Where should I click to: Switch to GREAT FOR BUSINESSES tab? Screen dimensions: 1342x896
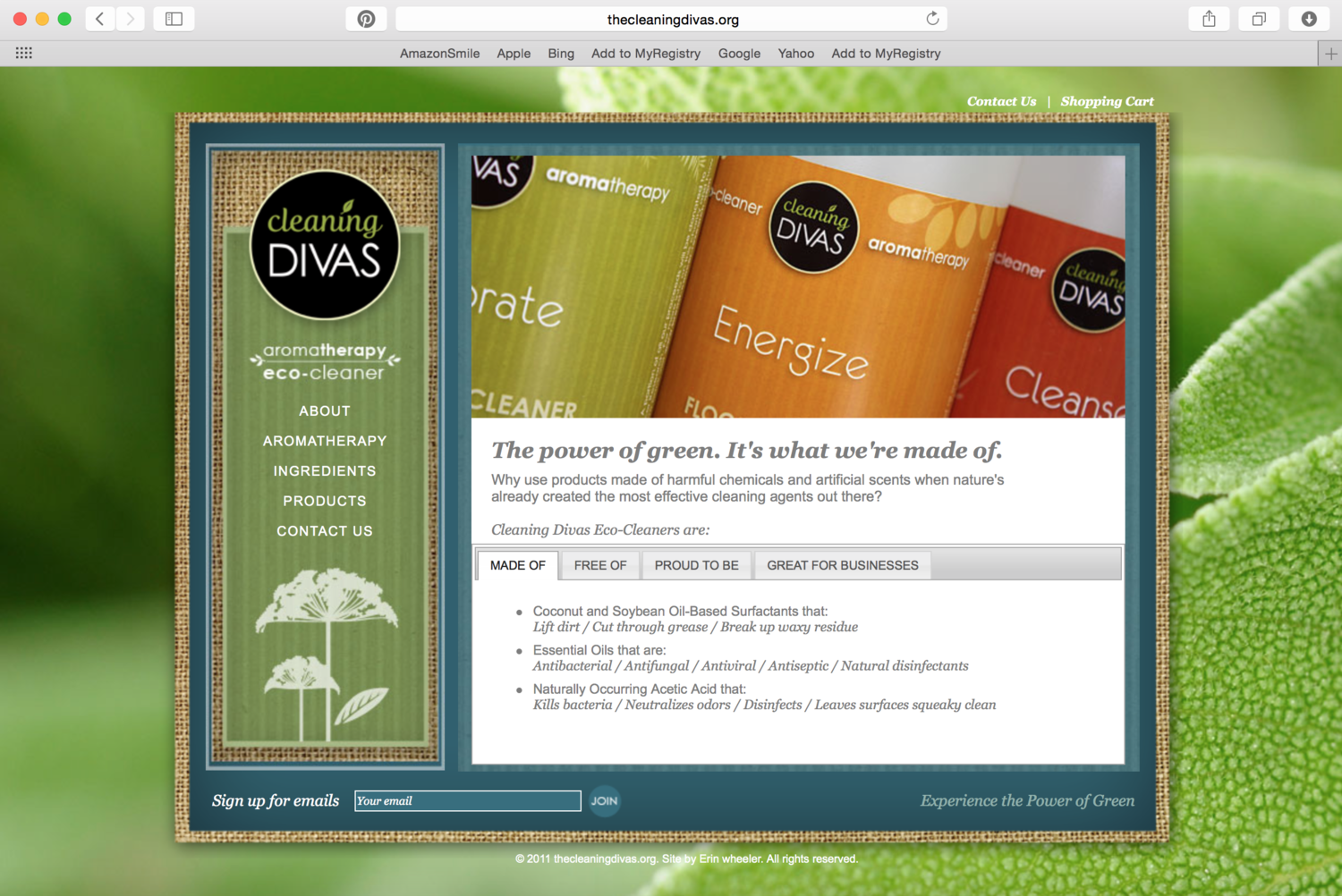click(843, 565)
